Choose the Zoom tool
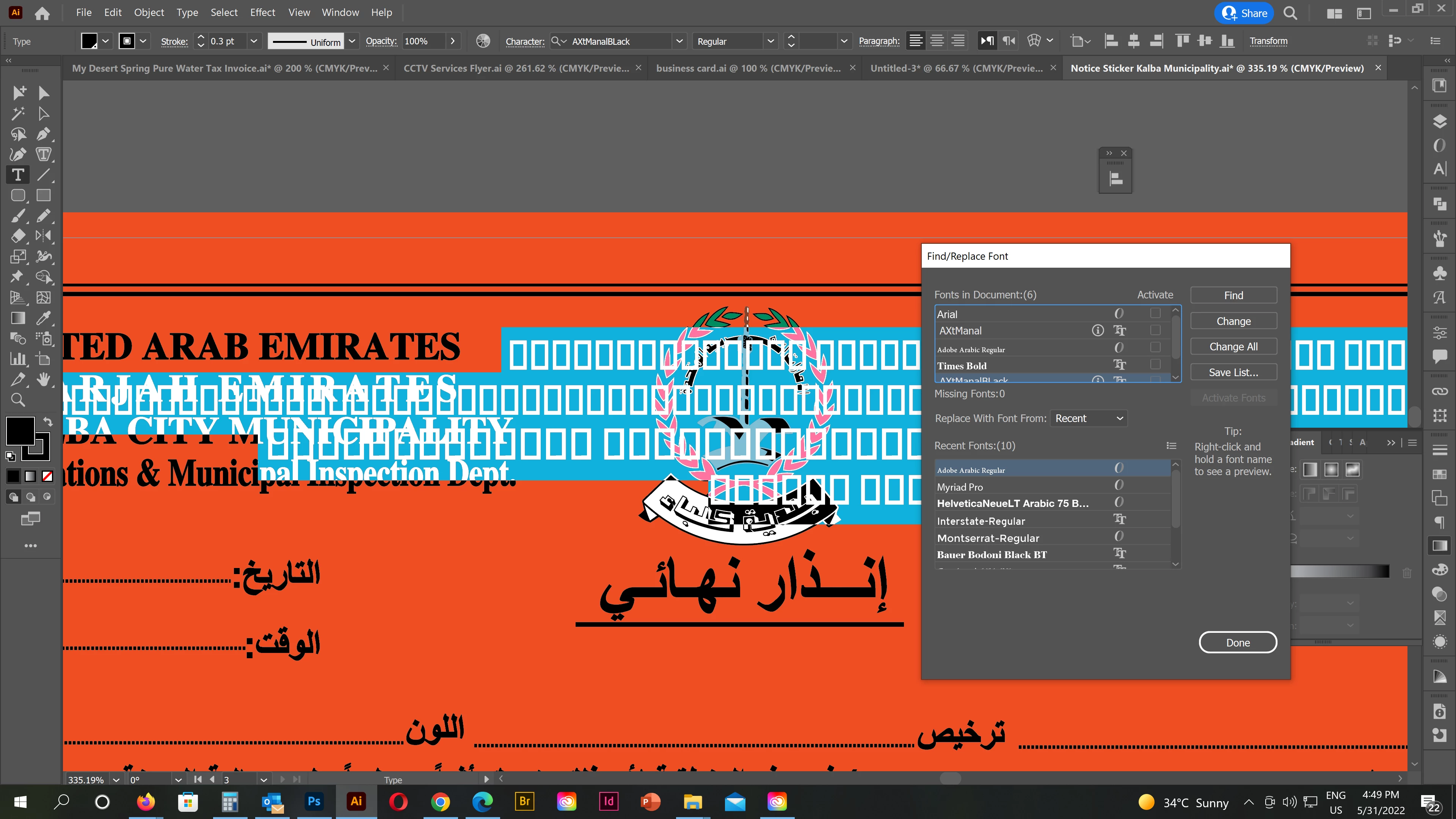The image size is (1456, 819). pos(18,400)
